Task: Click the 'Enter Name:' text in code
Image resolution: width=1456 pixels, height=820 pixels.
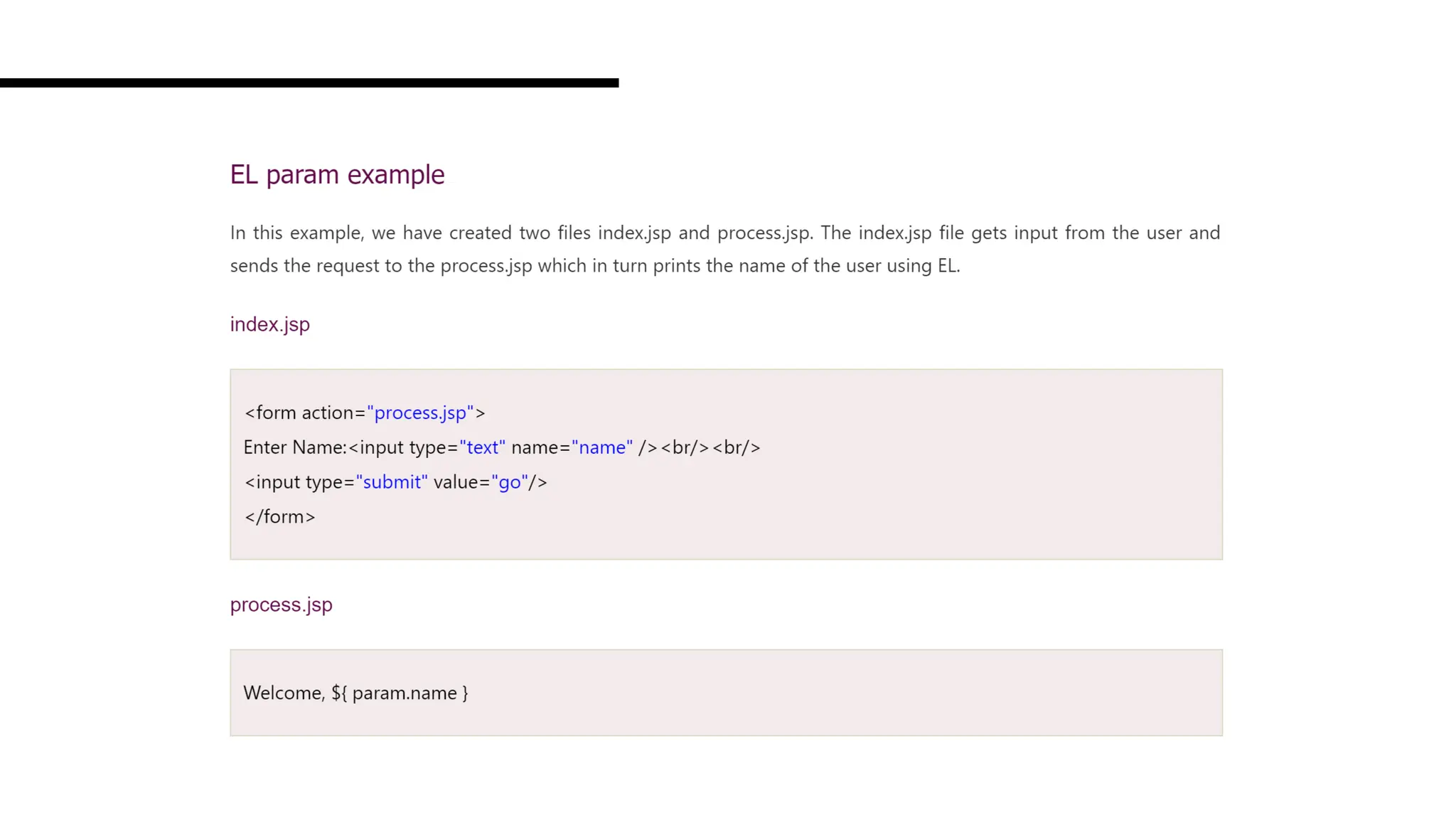Action: point(294,447)
